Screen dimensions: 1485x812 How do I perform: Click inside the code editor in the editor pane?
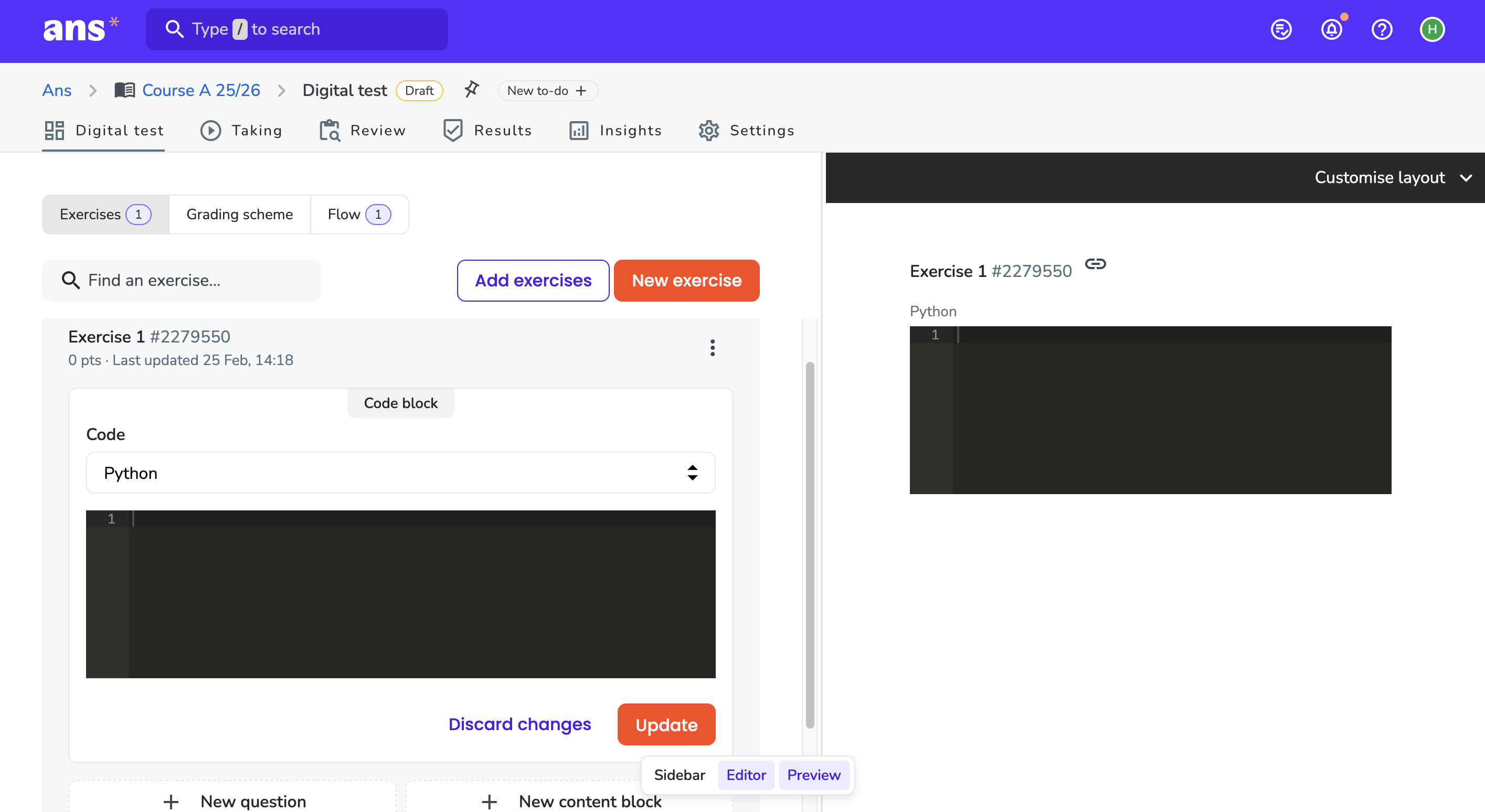point(401,594)
